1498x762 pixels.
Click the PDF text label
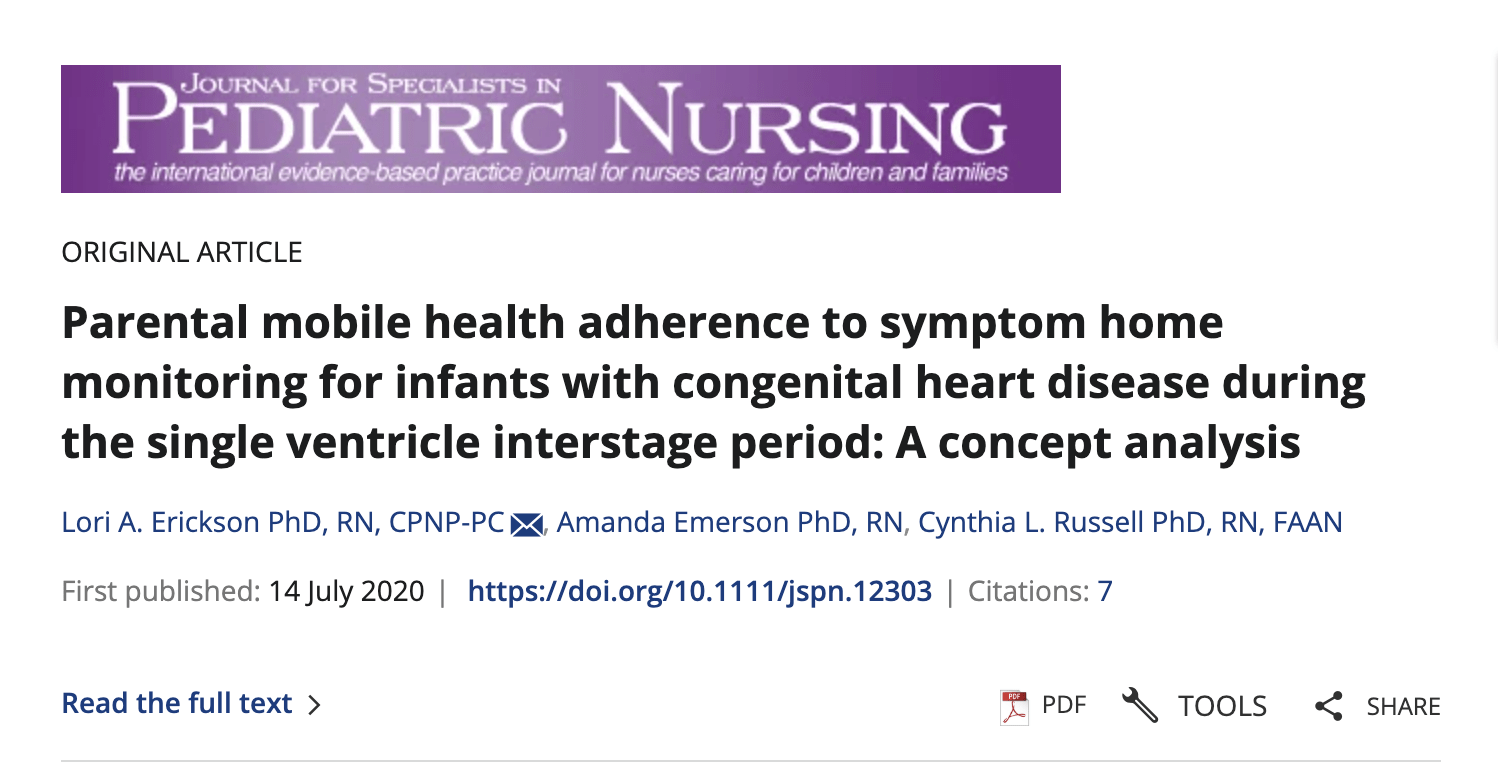1064,705
